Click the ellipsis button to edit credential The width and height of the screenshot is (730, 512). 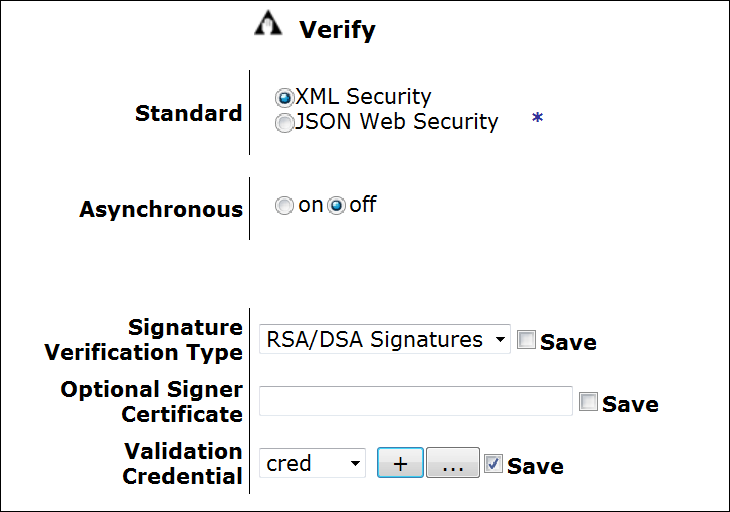coord(453,463)
